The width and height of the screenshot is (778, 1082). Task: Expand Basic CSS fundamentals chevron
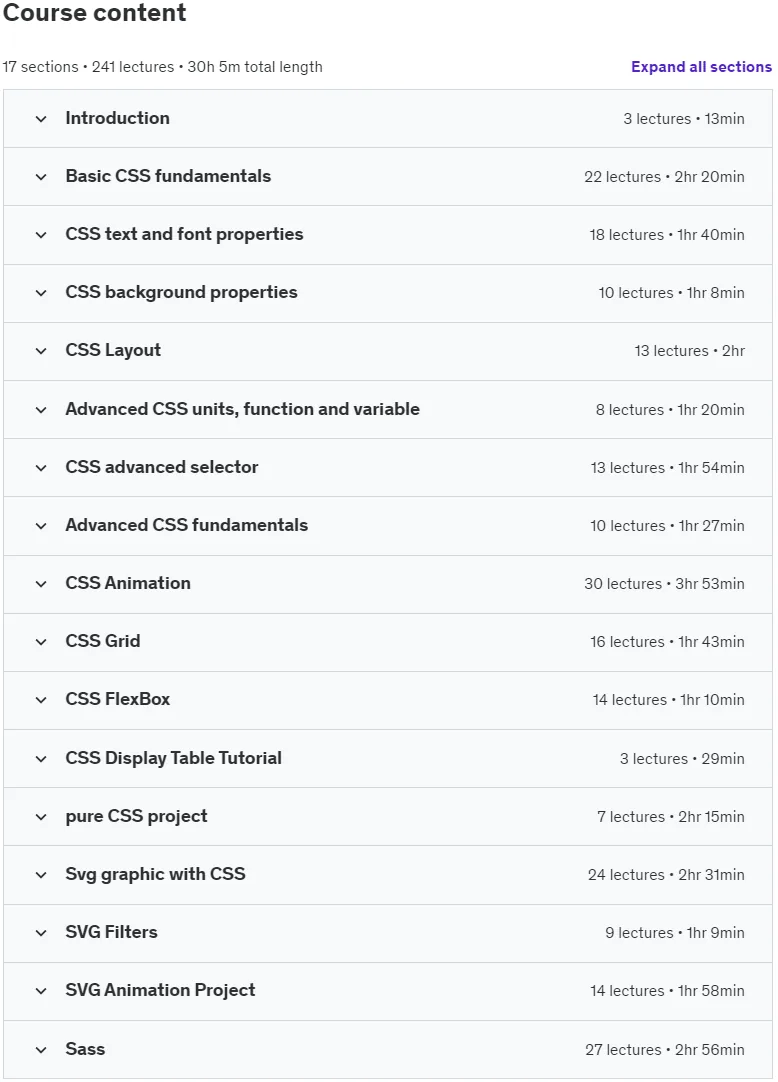tap(41, 177)
